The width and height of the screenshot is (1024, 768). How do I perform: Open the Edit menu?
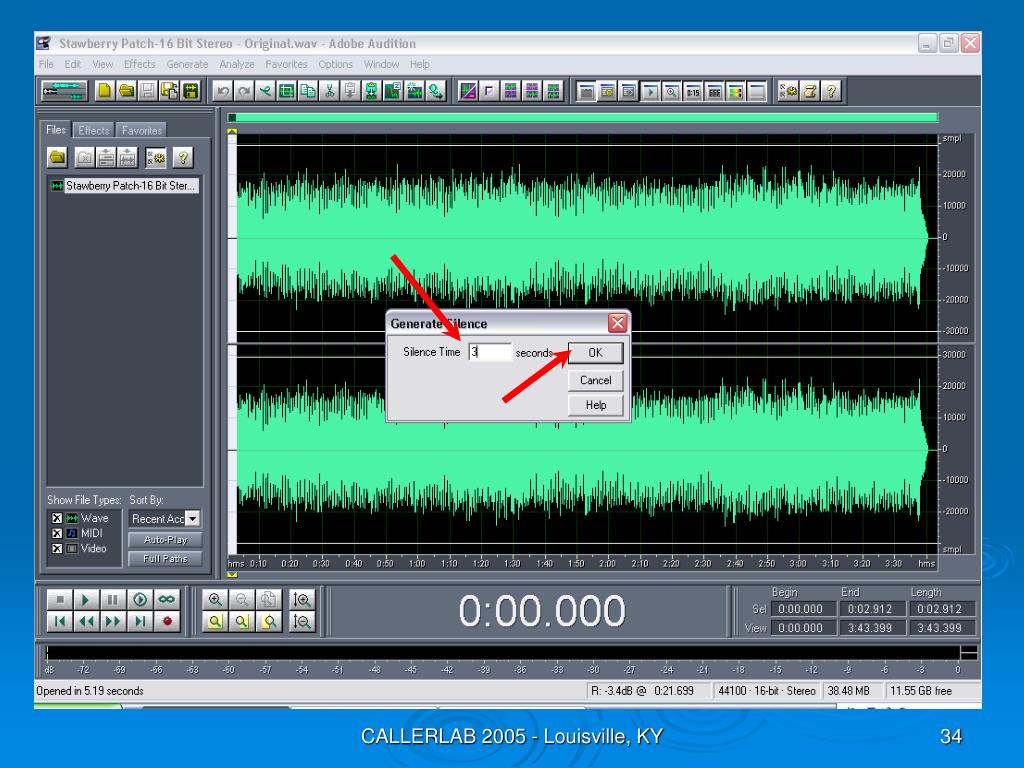pyautogui.click(x=72, y=64)
